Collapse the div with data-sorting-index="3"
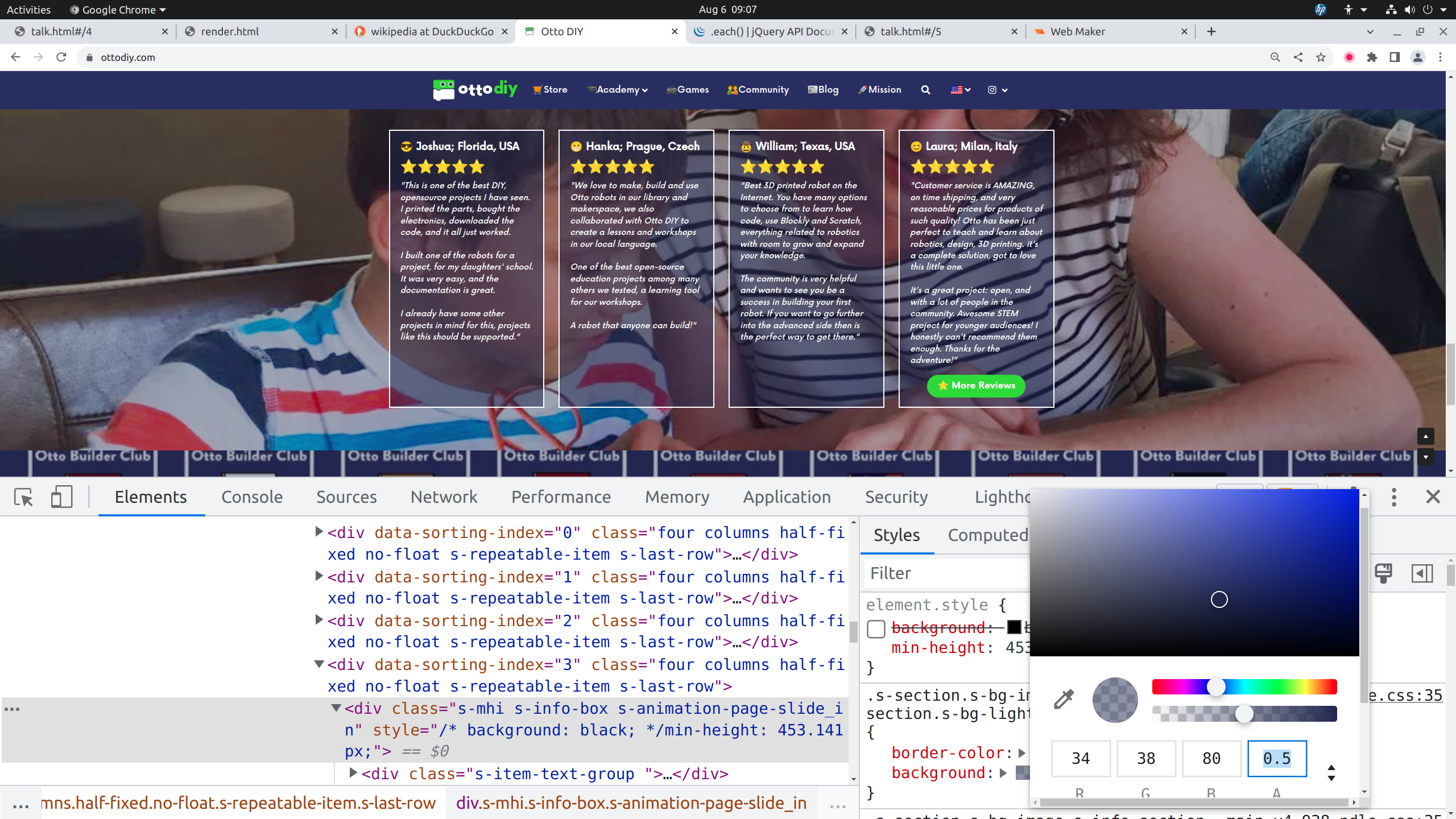Screen dimensions: 1456x819 point(319,664)
